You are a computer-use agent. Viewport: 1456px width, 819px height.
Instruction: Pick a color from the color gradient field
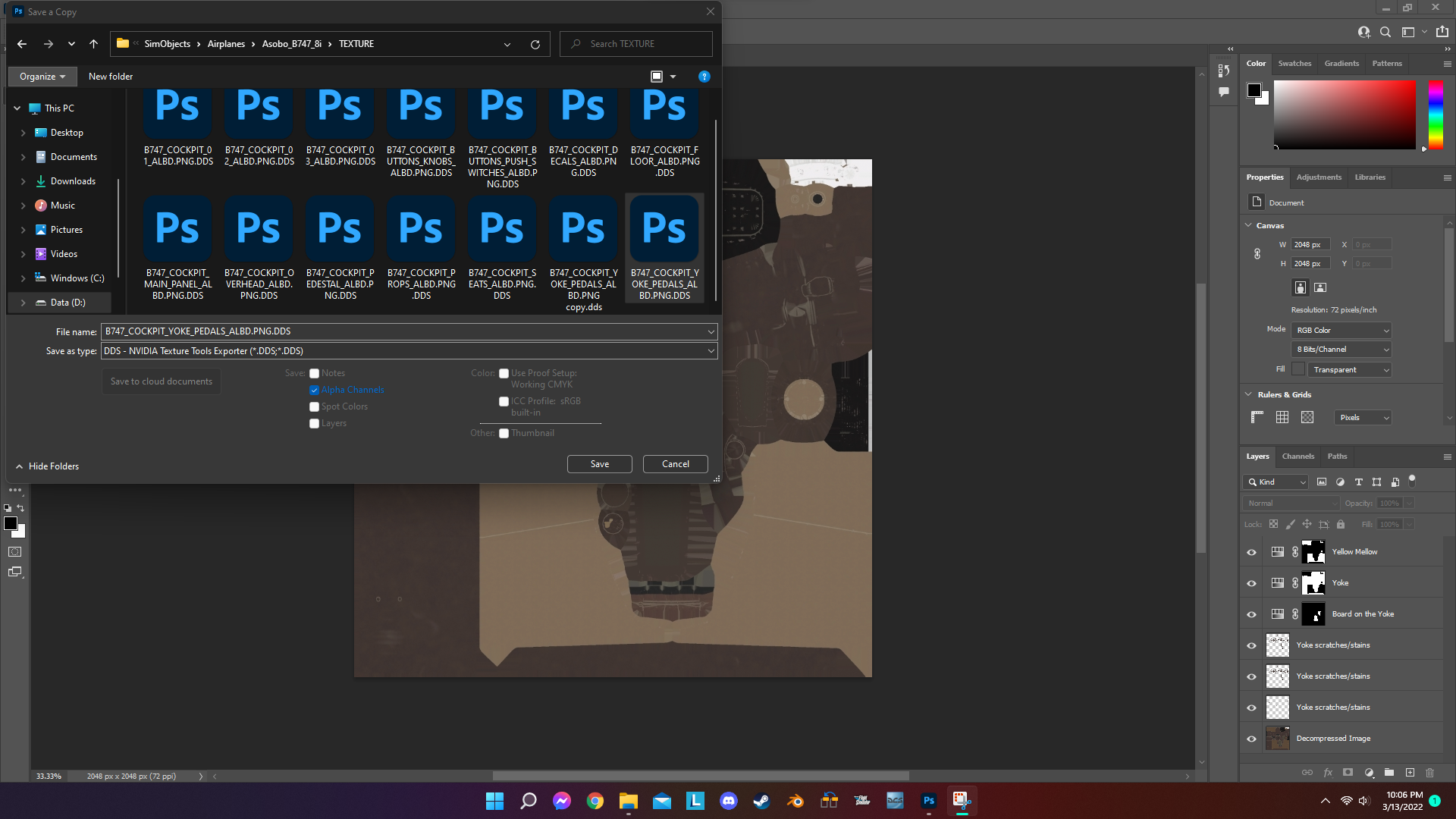tap(1345, 115)
